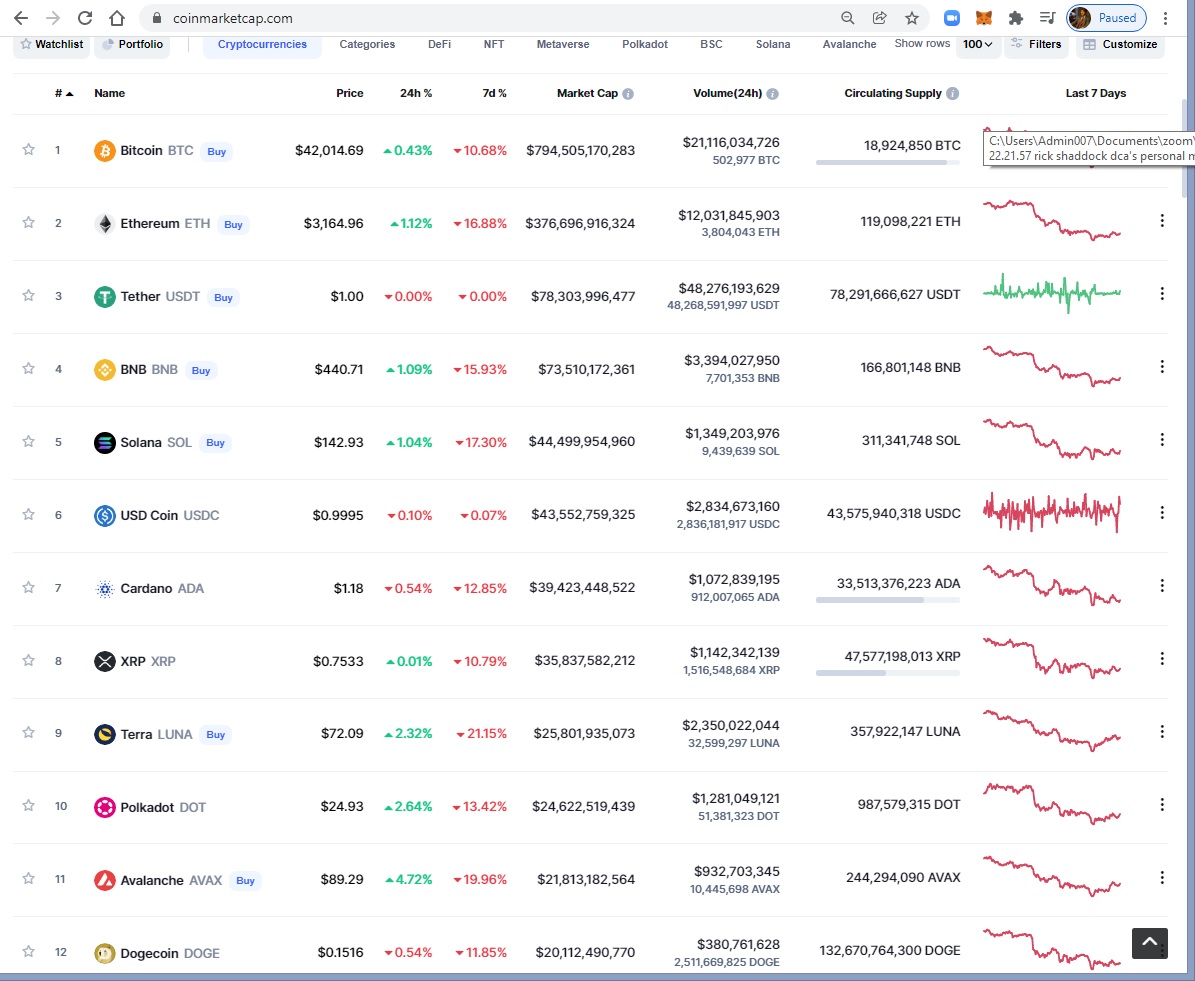Open more options for Ethereum row
1195x981 pixels.
click(x=1162, y=220)
